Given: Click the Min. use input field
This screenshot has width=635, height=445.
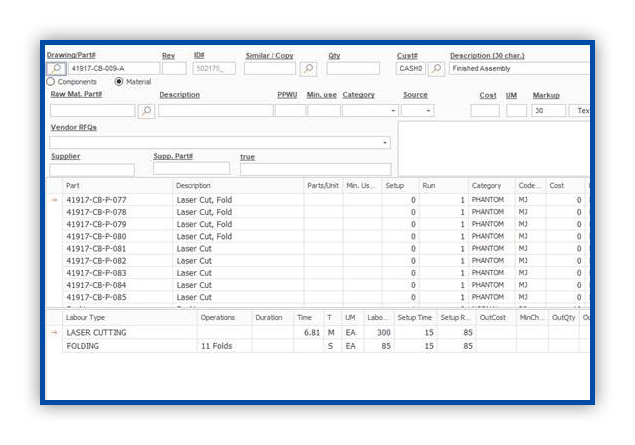Looking at the screenshot, I should pos(324,111).
